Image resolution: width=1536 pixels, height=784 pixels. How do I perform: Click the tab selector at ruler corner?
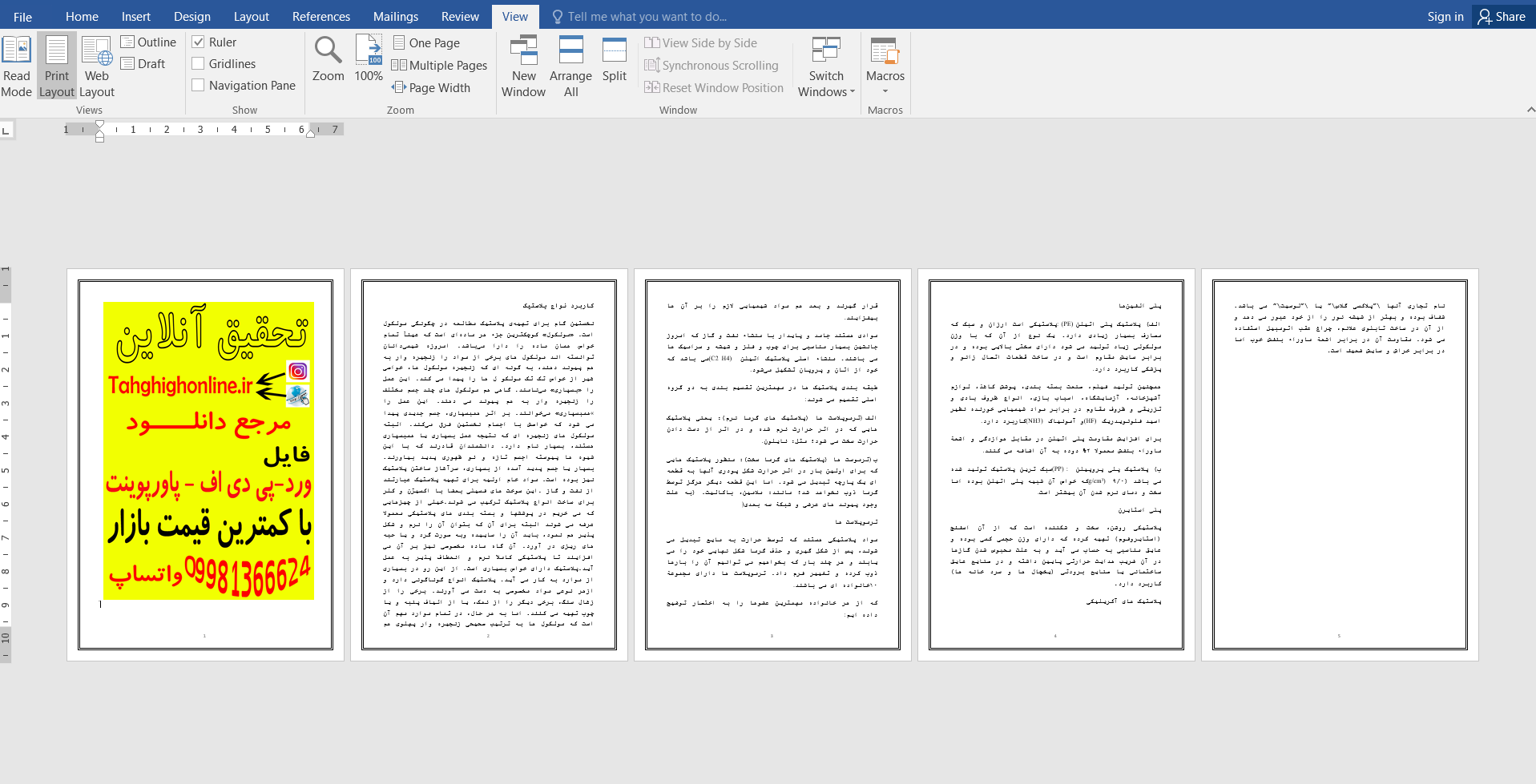pyautogui.click(x=6, y=130)
